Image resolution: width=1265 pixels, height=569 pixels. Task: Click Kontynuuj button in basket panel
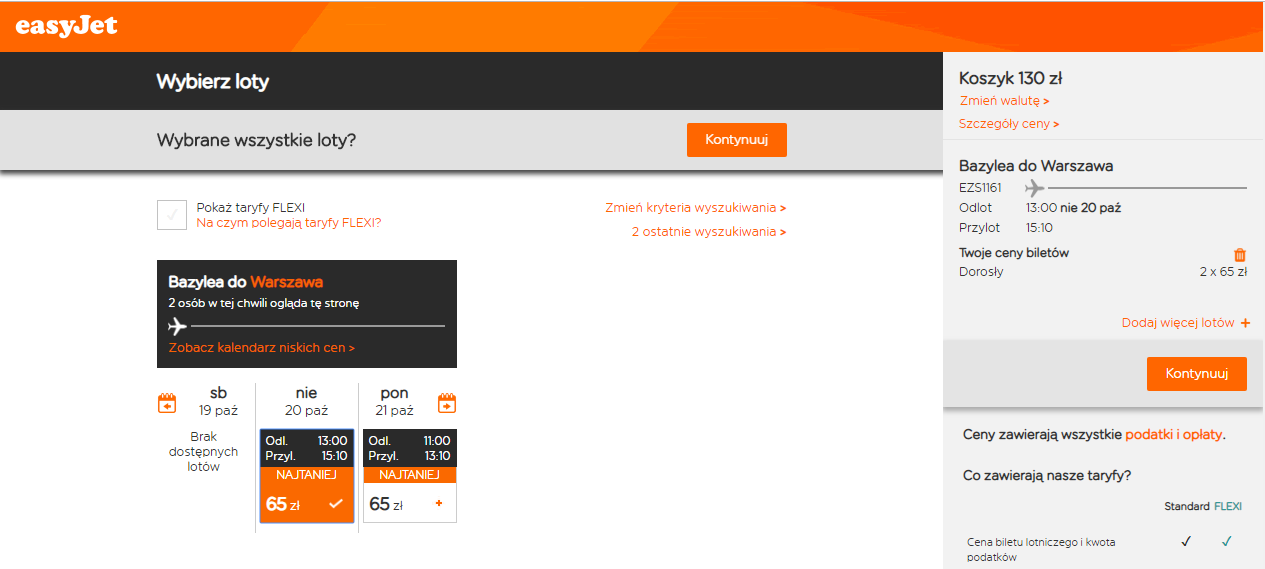click(1197, 374)
